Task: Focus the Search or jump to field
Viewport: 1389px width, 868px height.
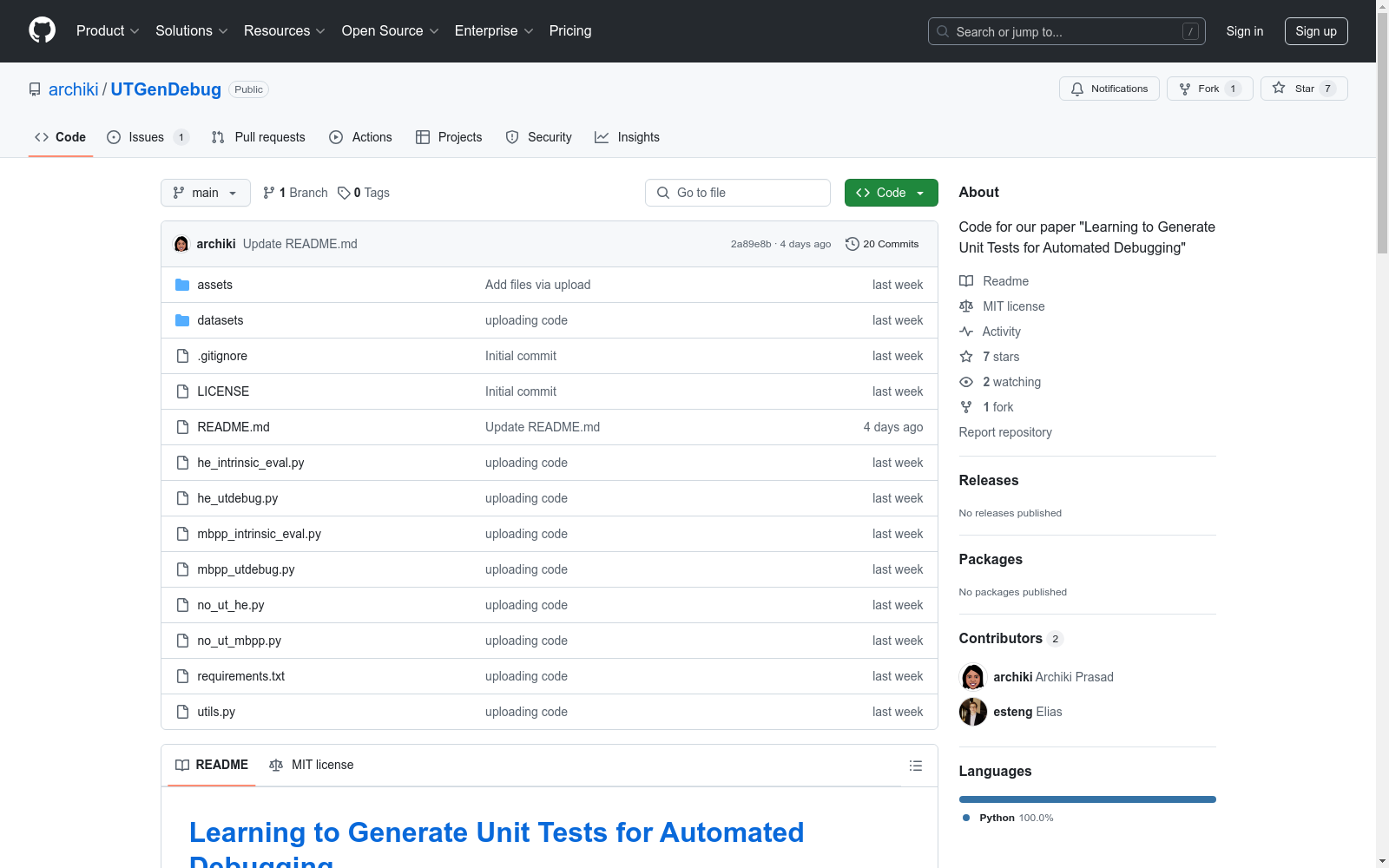Action: [x=1067, y=31]
